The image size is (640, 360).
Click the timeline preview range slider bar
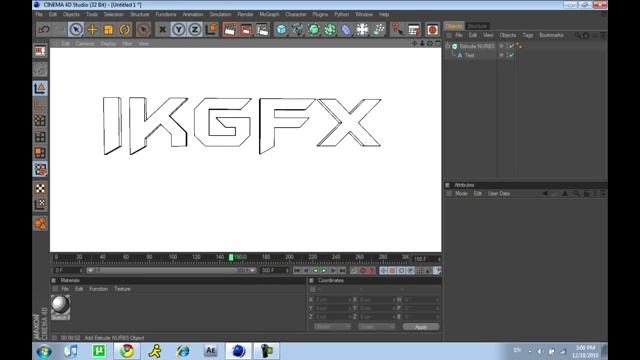tap(172, 270)
